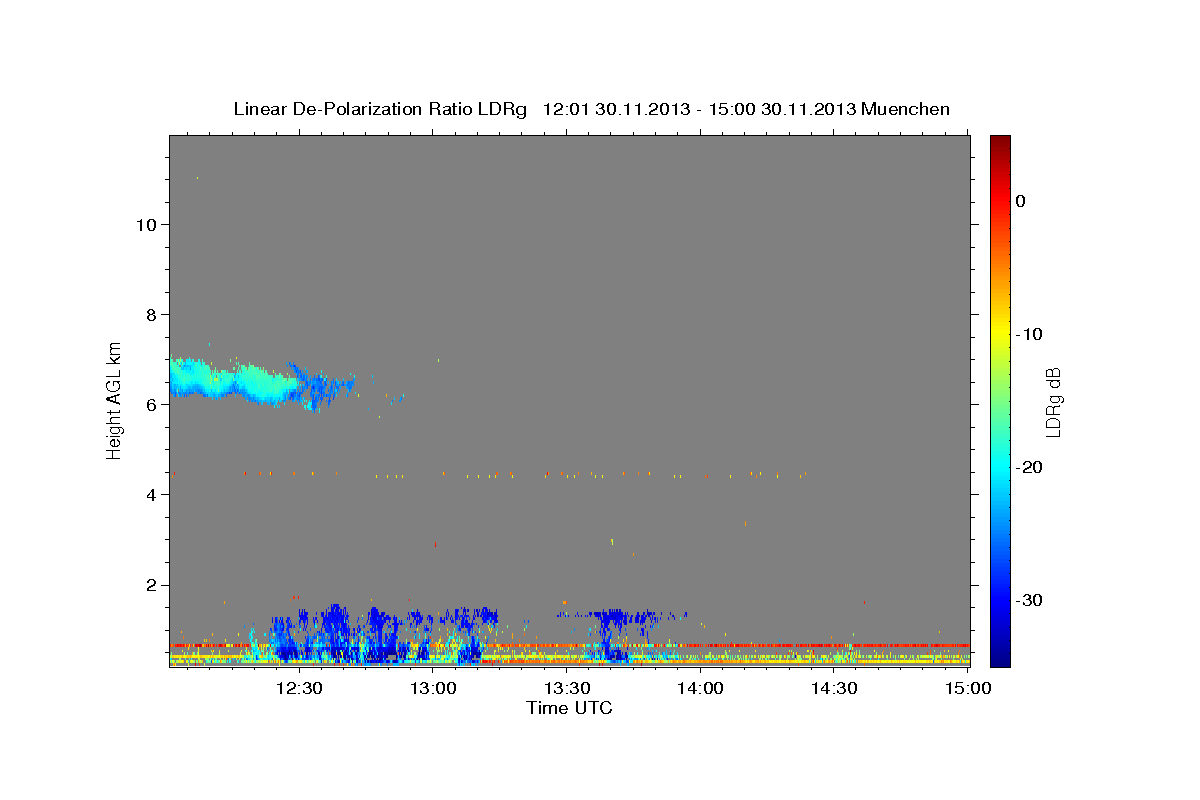Click the blue low-level echo near 12:40
The height and width of the screenshot is (800, 1200).
[x=335, y=632]
